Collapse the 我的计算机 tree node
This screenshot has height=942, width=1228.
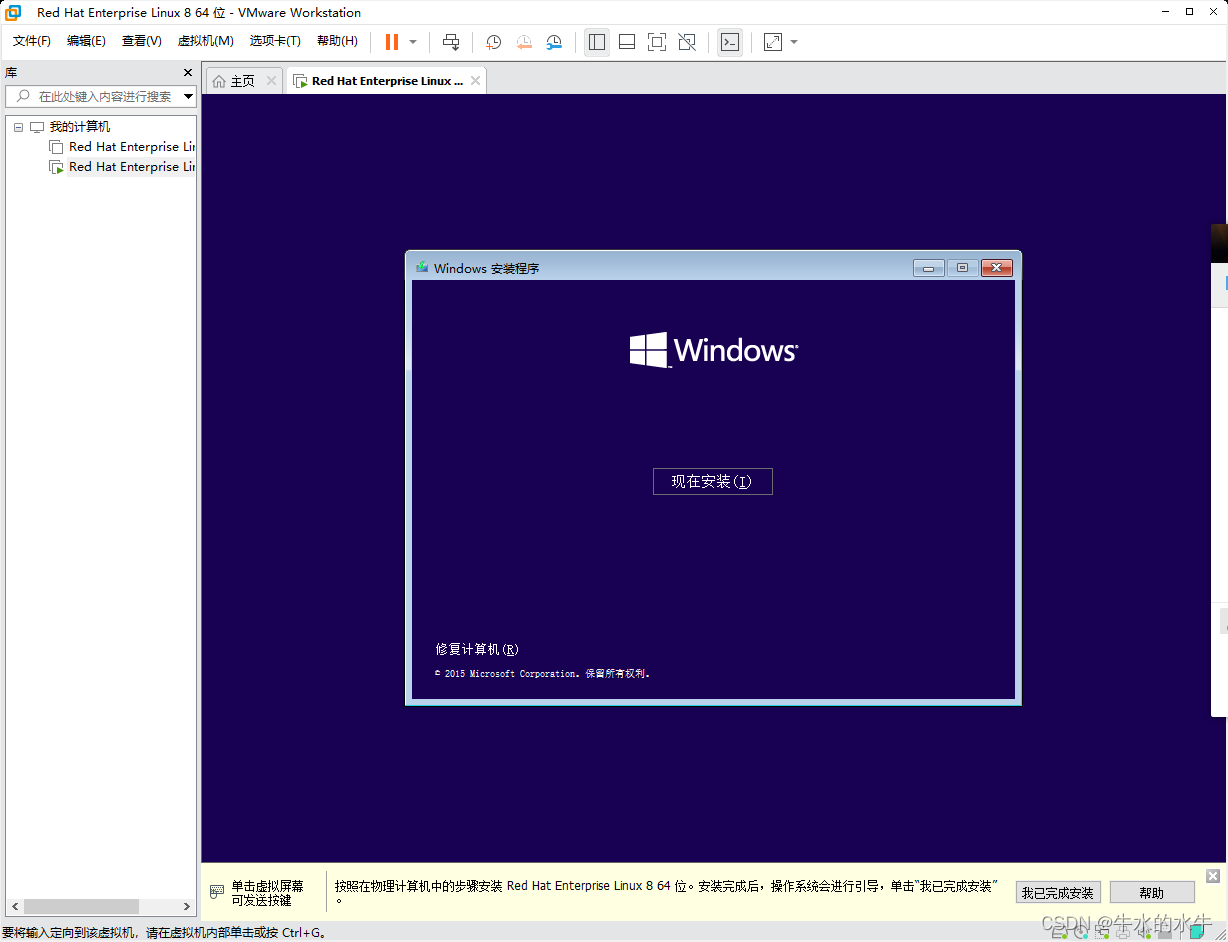coord(18,127)
